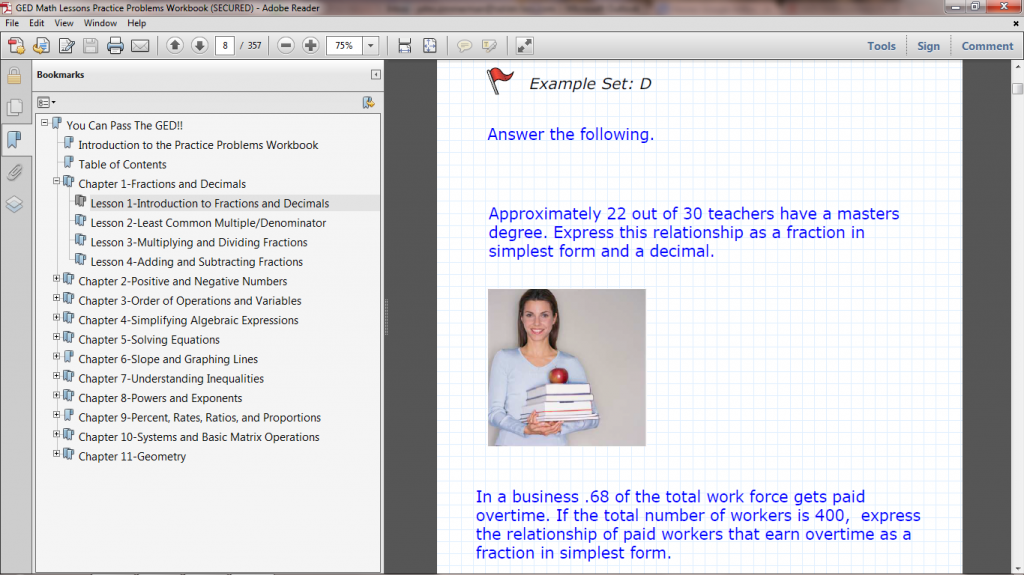1024x575 pixels.
Task: Open the View menu
Action: coord(64,23)
